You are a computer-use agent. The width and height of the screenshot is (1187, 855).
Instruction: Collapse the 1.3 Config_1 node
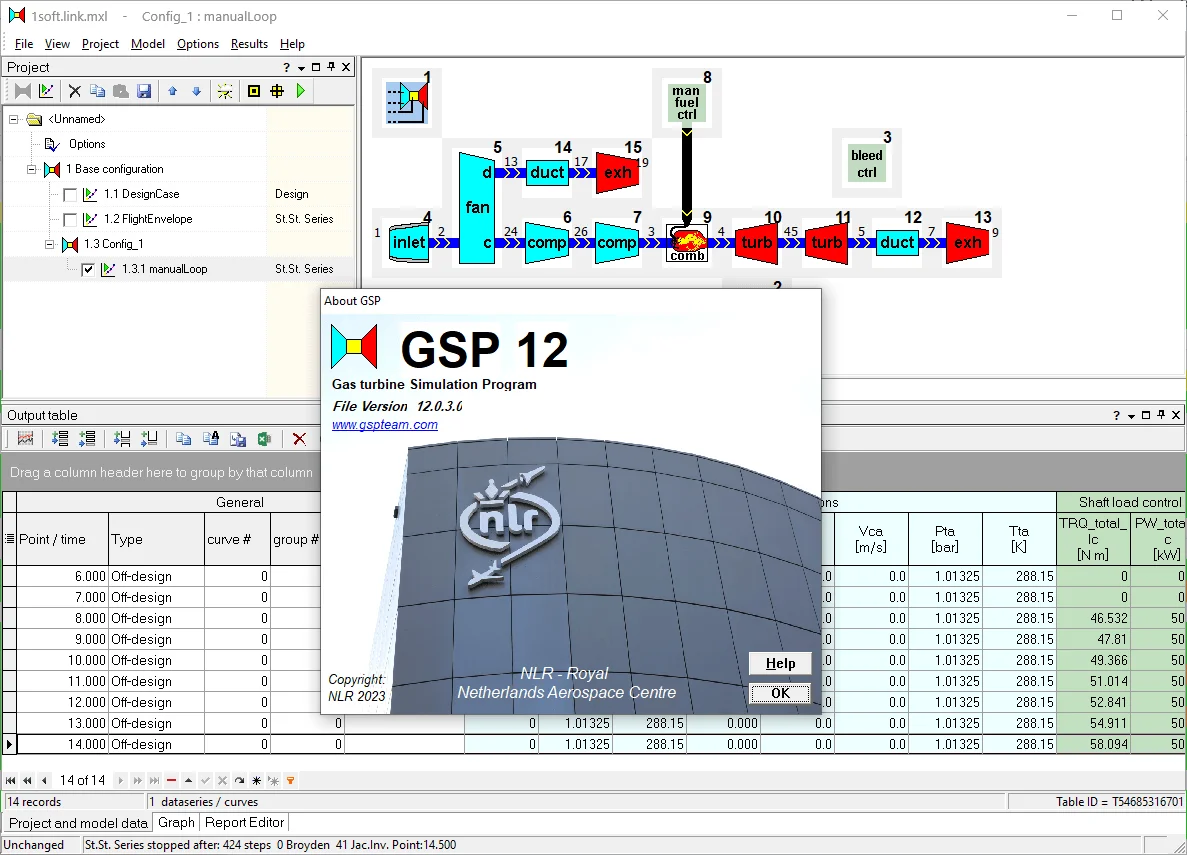pos(50,244)
